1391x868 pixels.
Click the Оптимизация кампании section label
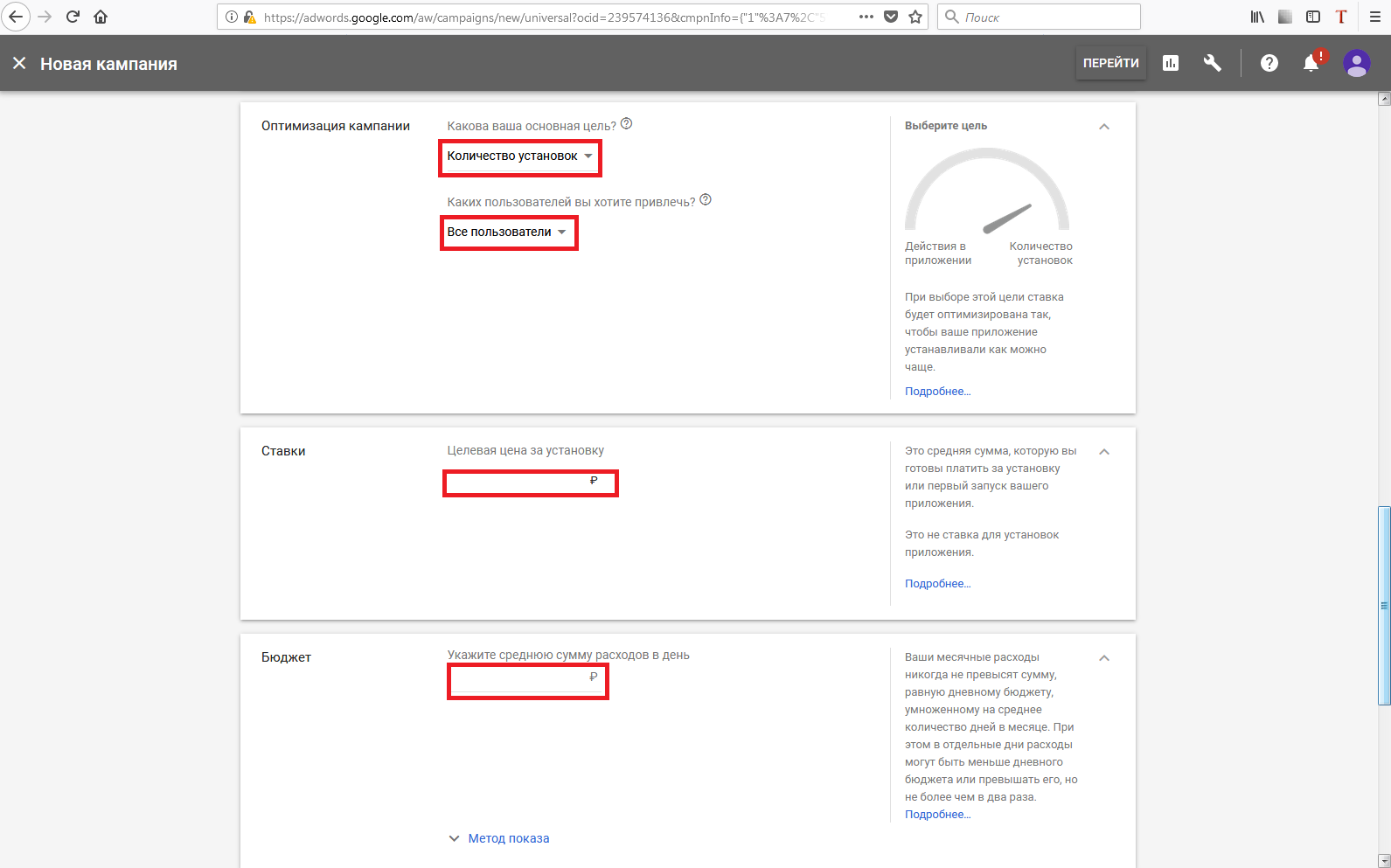(x=336, y=126)
